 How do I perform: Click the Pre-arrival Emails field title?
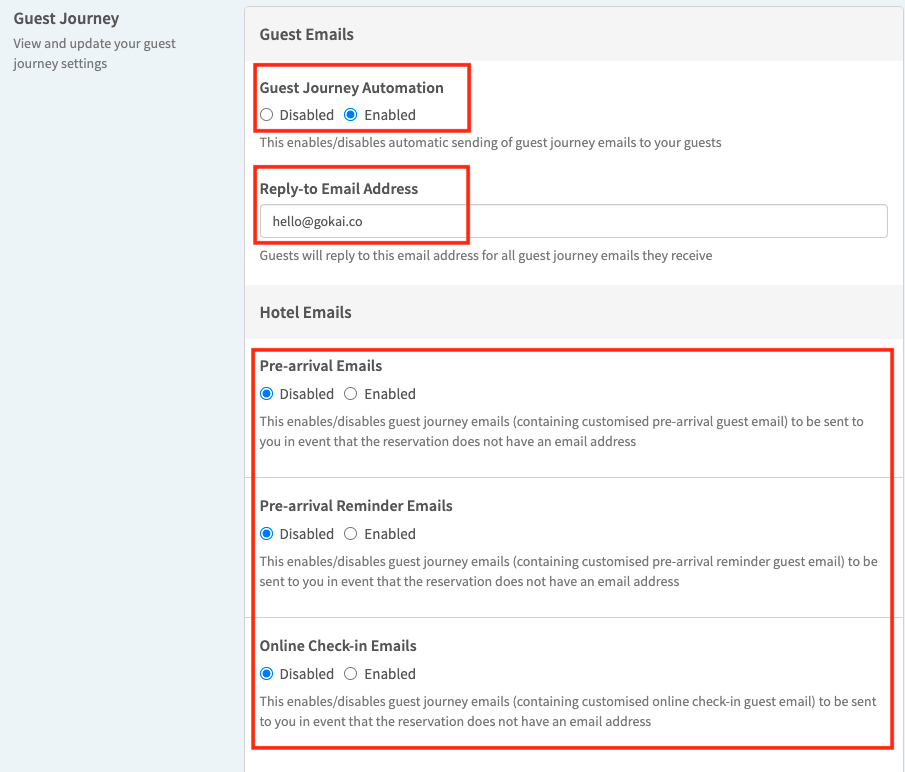321,366
